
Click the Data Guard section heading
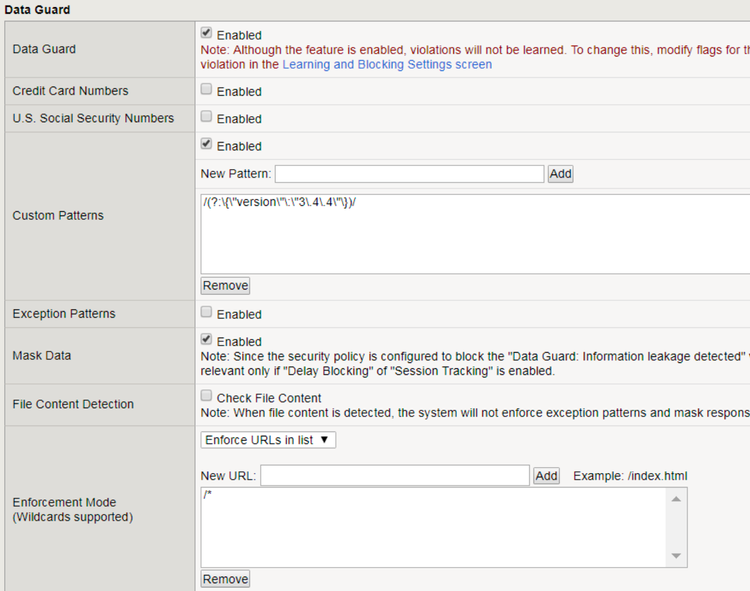click(38, 9)
